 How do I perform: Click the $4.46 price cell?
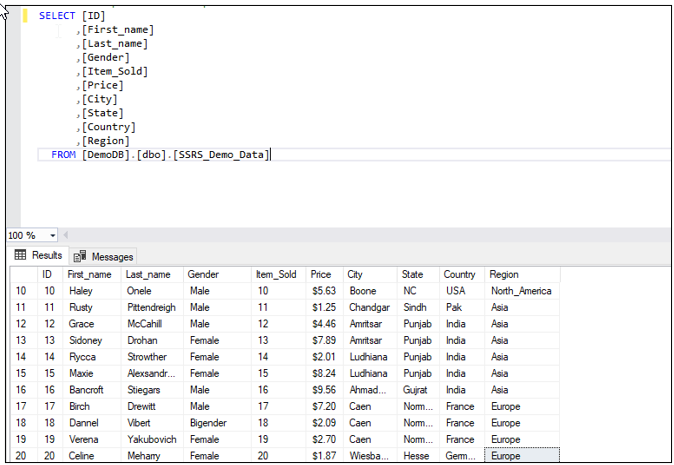click(x=325, y=324)
